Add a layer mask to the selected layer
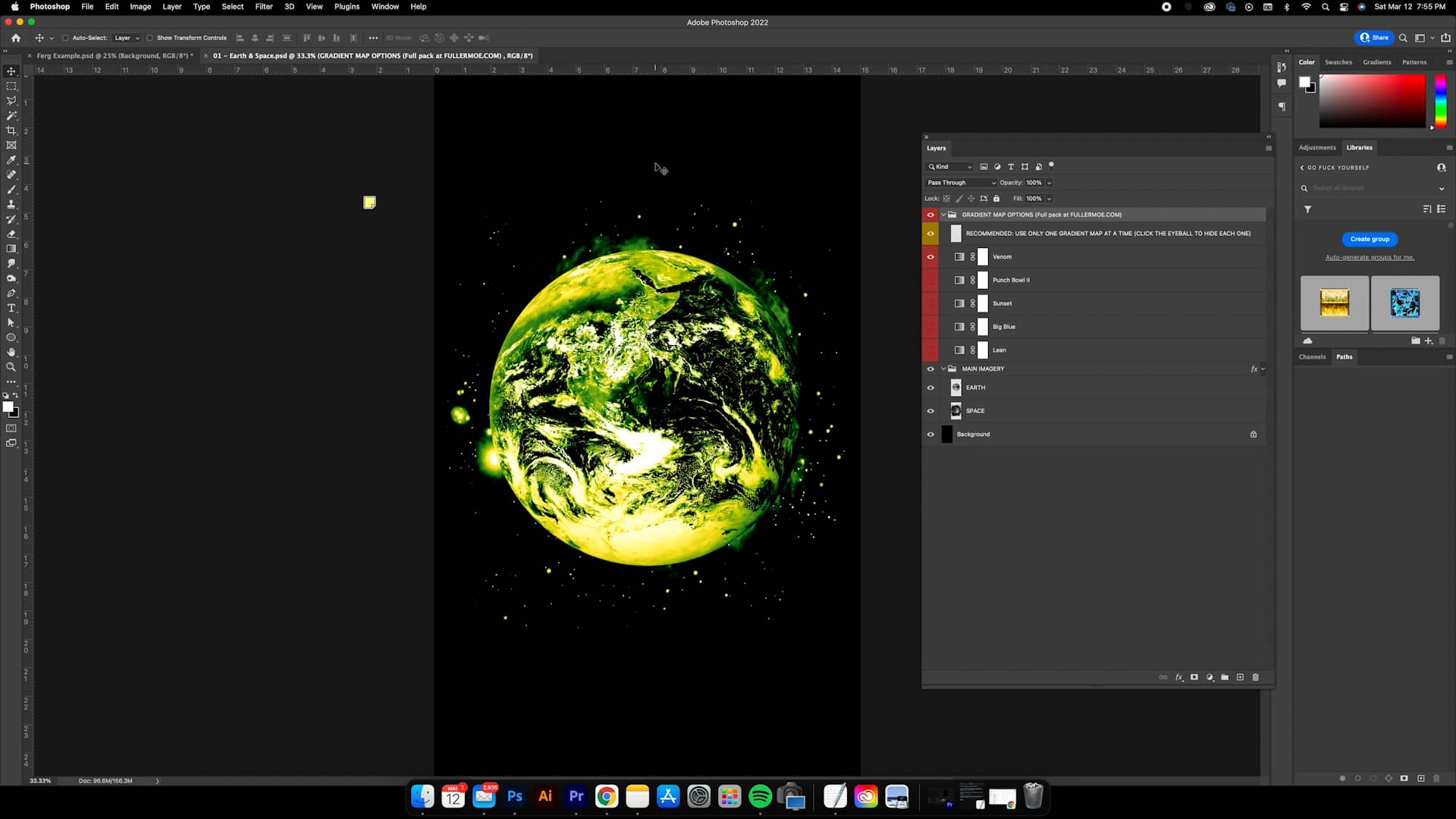Viewport: 1456px width, 819px height. (1194, 677)
